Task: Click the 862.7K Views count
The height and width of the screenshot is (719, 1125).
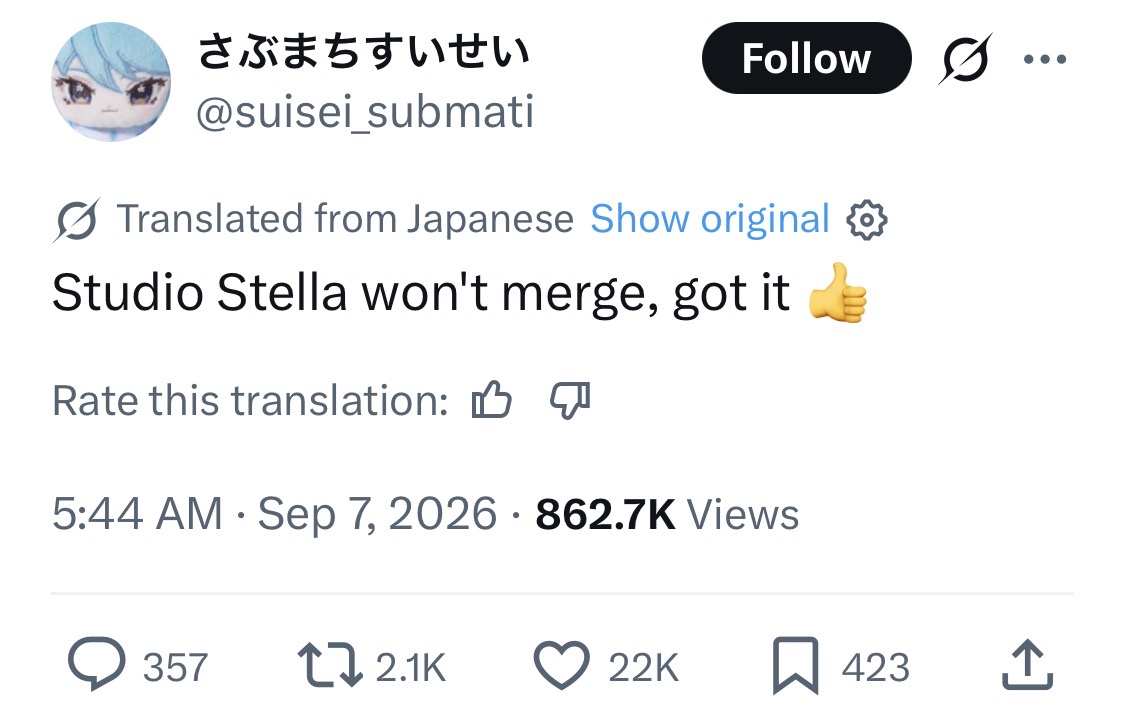Action: tap(667, 514)
